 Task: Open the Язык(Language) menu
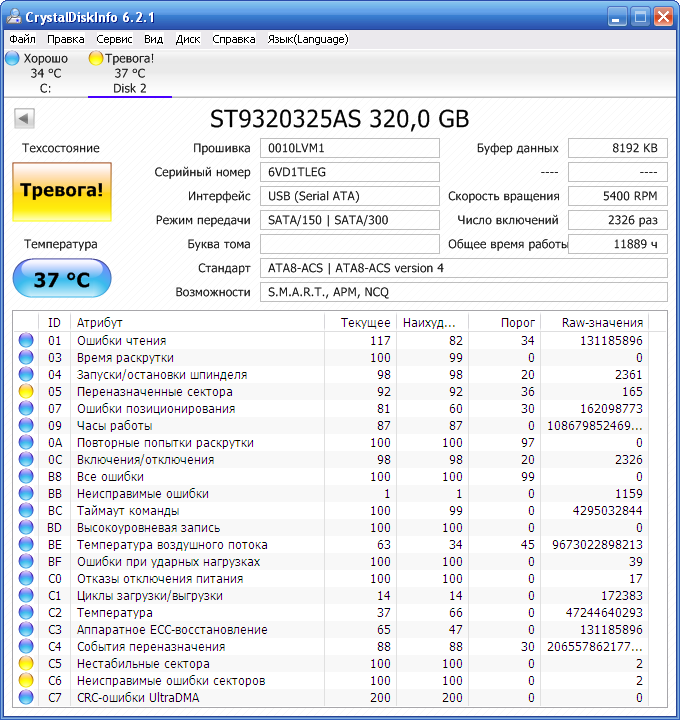tap(308, 39)
